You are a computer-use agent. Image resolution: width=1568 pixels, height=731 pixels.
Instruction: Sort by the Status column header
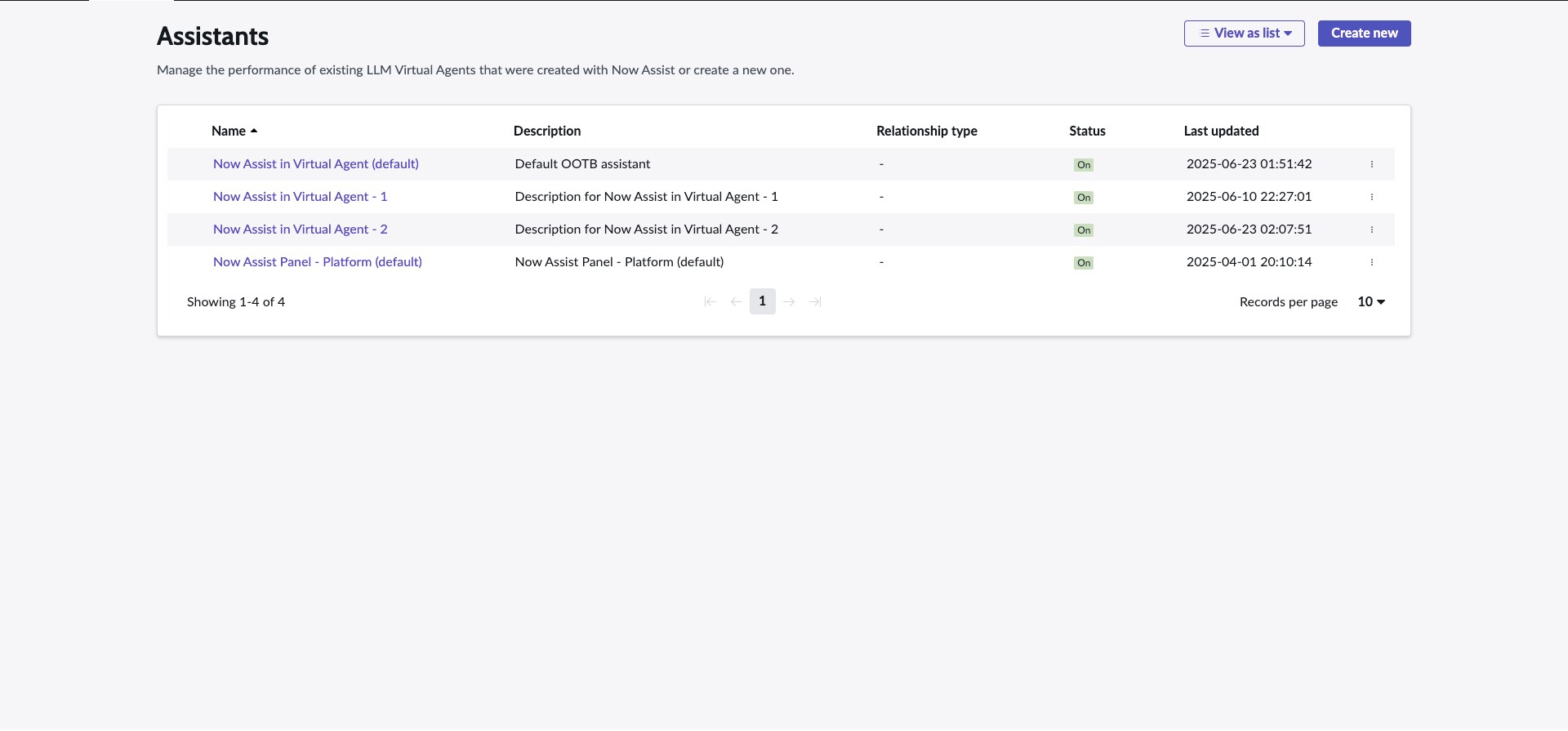coord(1087,131)
